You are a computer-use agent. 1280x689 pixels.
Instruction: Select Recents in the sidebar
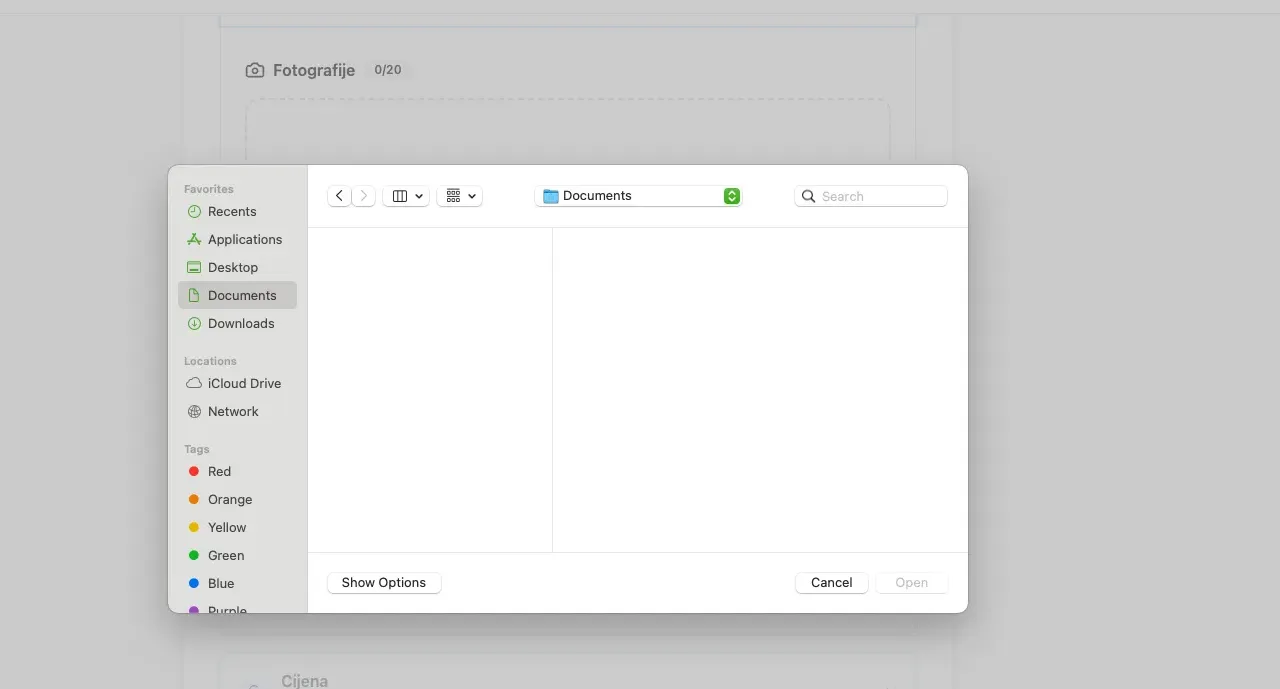coord(232,212)
